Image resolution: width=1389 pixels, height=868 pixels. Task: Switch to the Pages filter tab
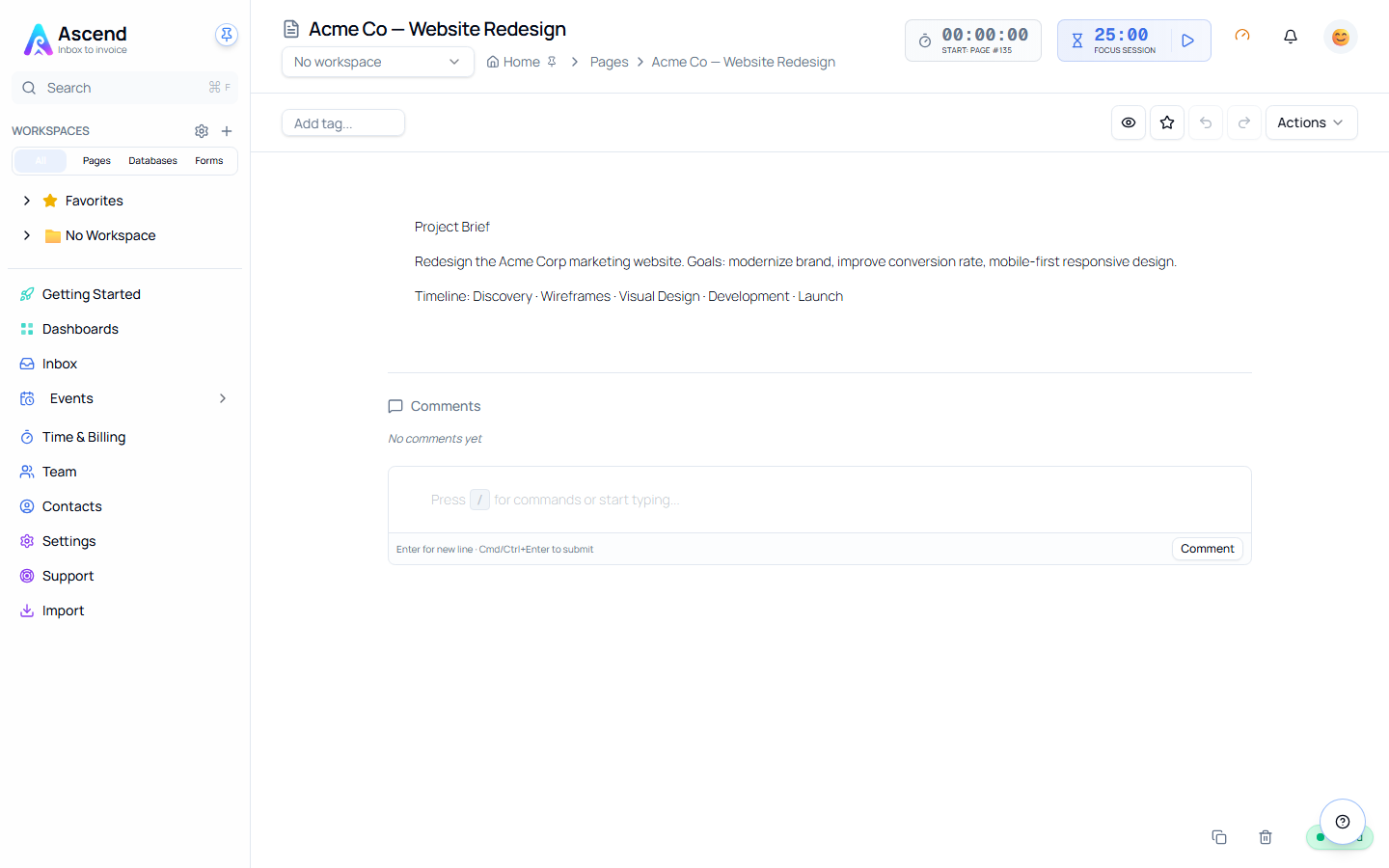96,161
